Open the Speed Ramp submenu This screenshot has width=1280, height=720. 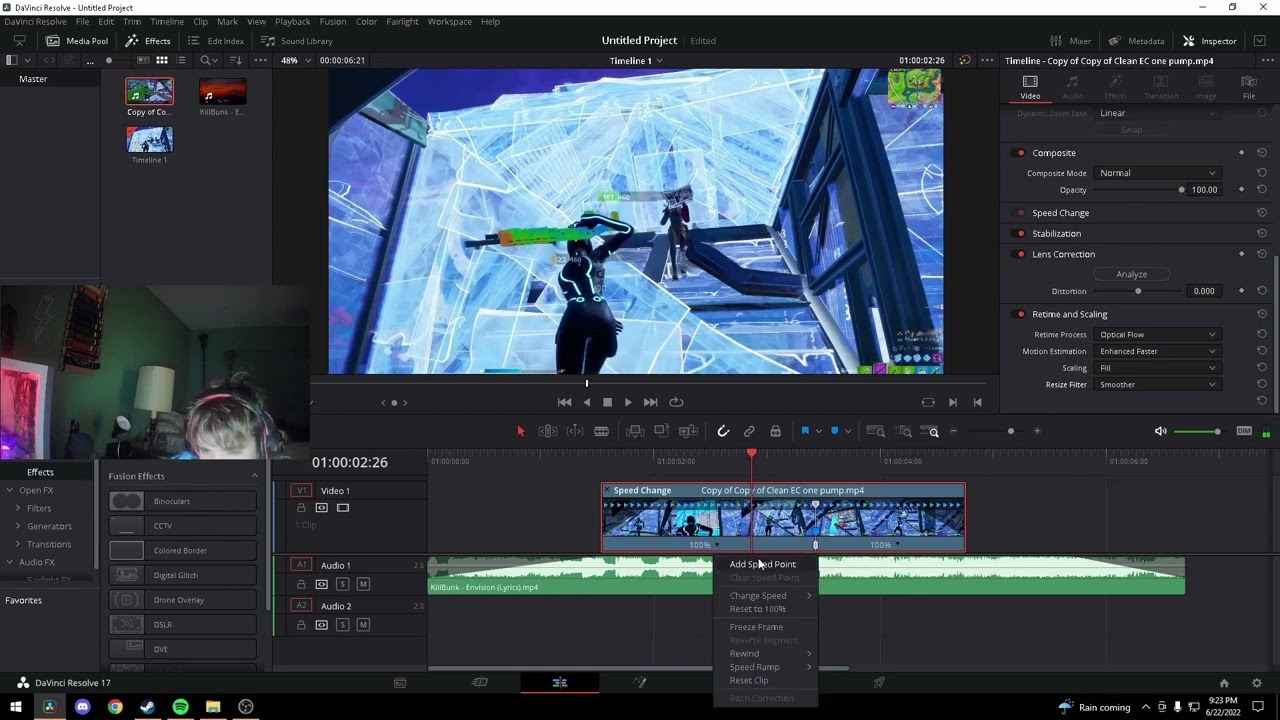765,667
